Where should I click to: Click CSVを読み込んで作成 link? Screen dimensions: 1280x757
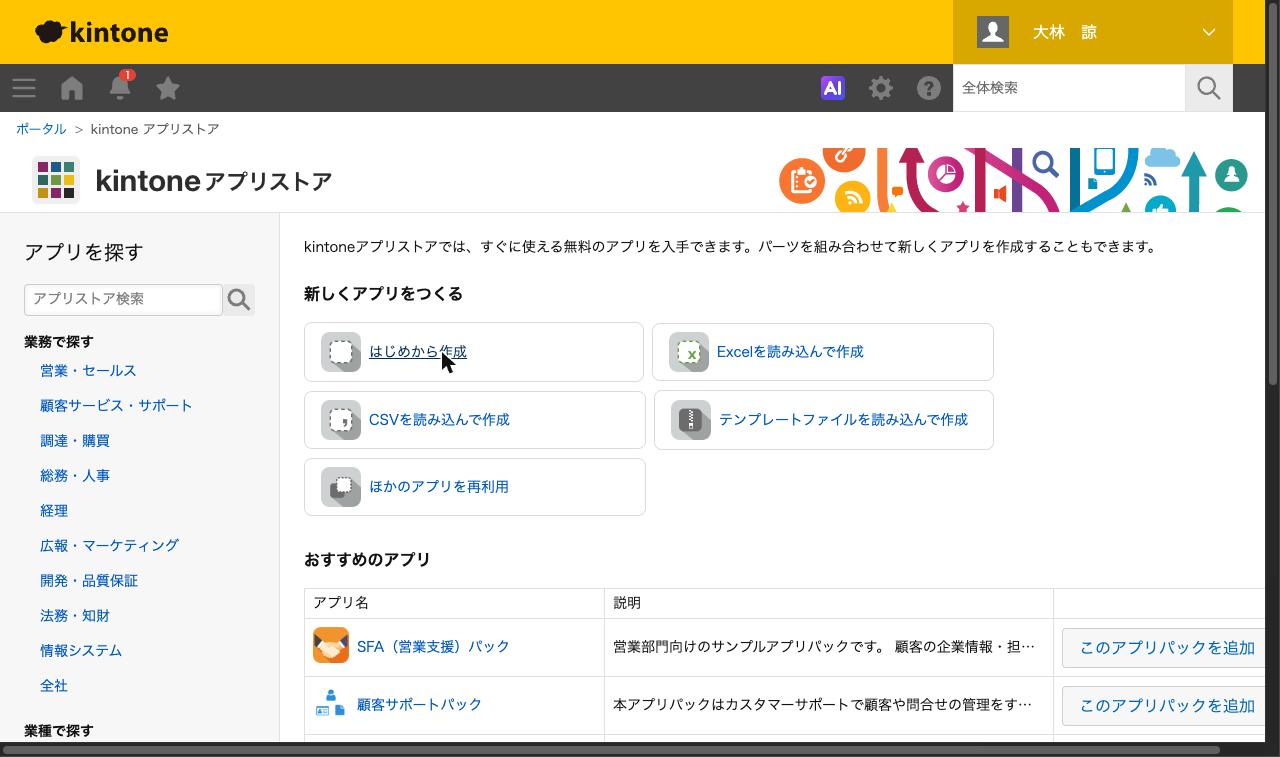439,420
